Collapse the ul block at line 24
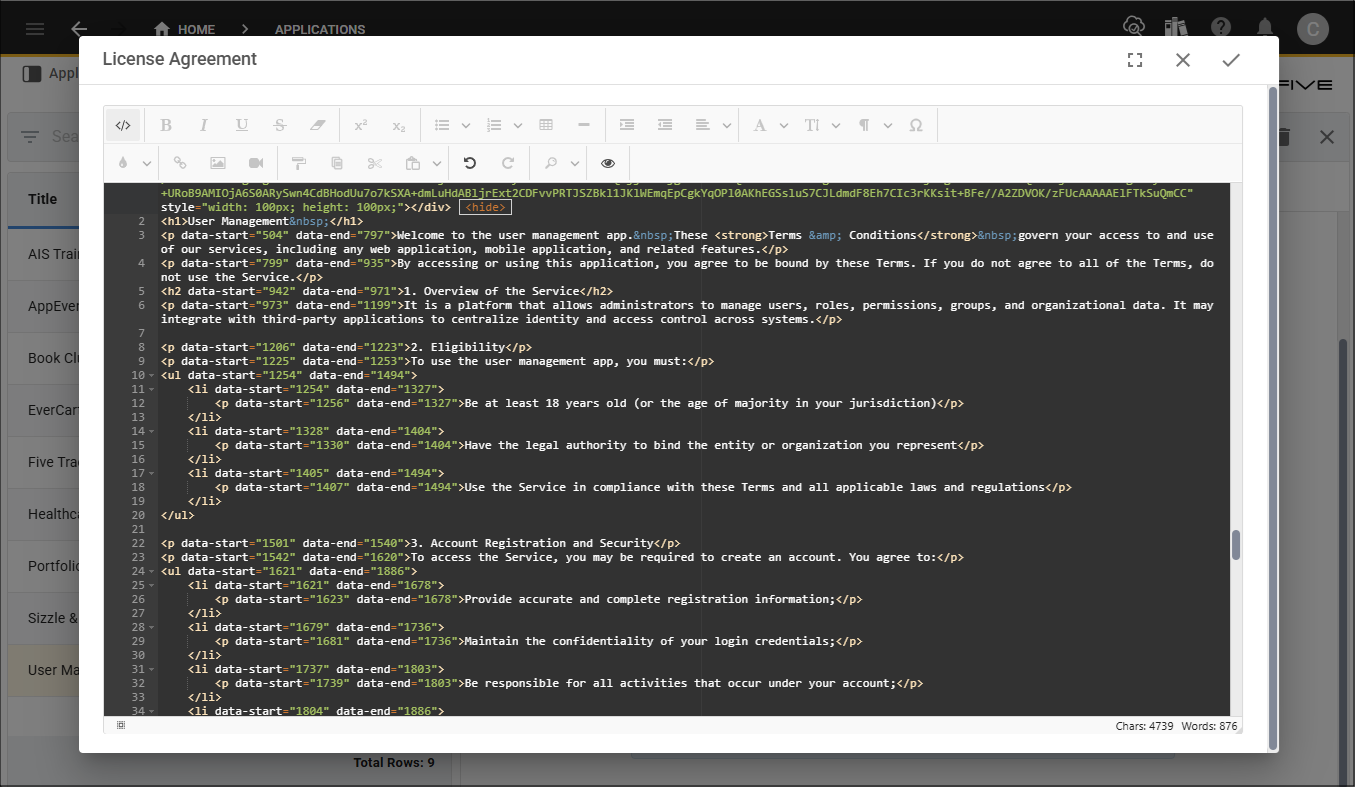The image size is (1355, 787). tap(151, 572)
